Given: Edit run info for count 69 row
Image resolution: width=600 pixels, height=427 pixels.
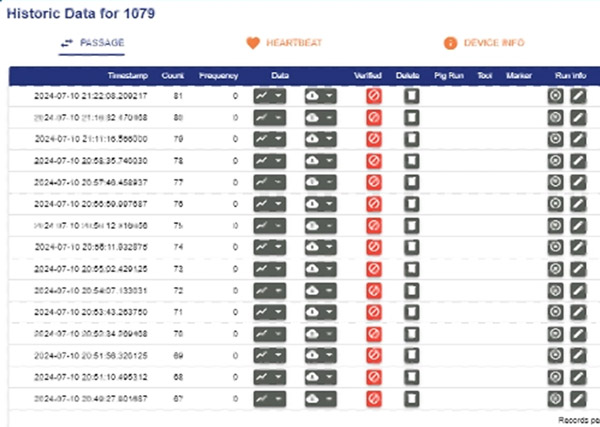Looking at the screenshot, I should pos(578,355).
